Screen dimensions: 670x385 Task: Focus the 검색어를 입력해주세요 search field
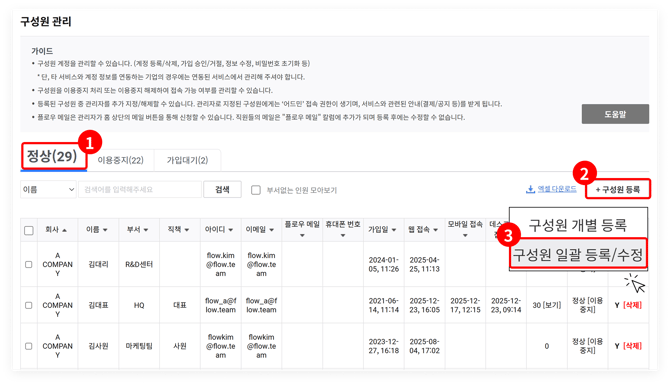tap(140, 189)
